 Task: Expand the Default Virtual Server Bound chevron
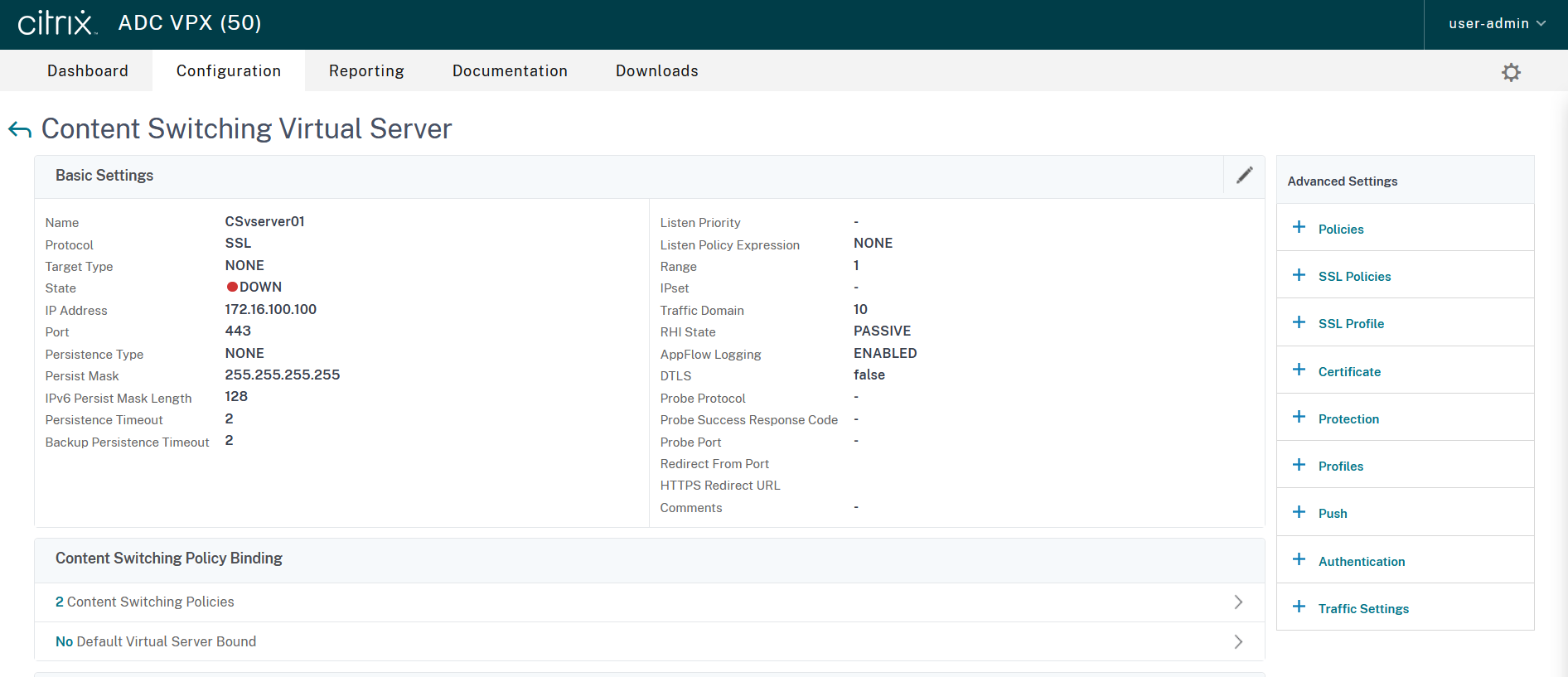coord(1238,642)
